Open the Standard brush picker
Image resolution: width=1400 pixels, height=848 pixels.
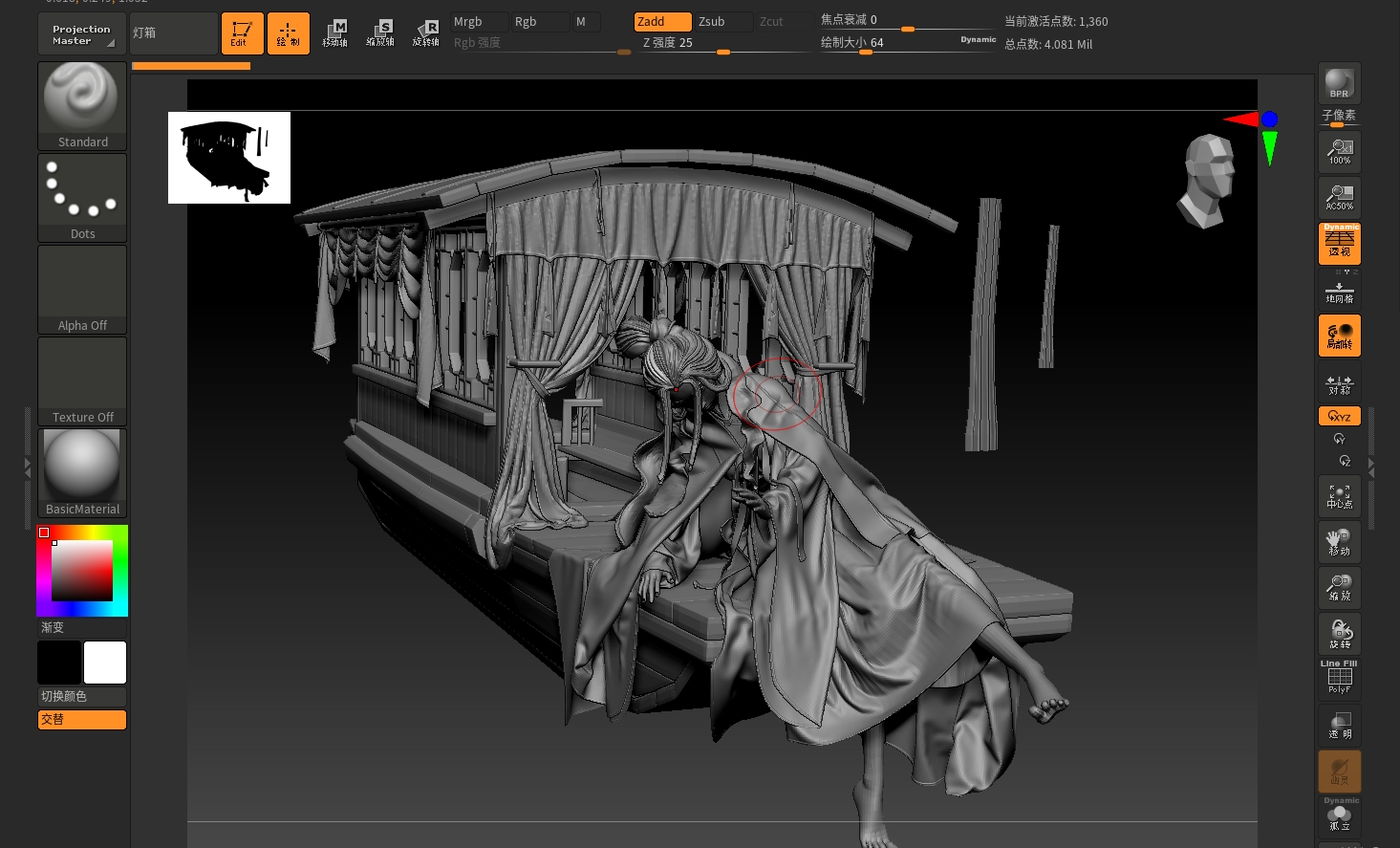82,106
